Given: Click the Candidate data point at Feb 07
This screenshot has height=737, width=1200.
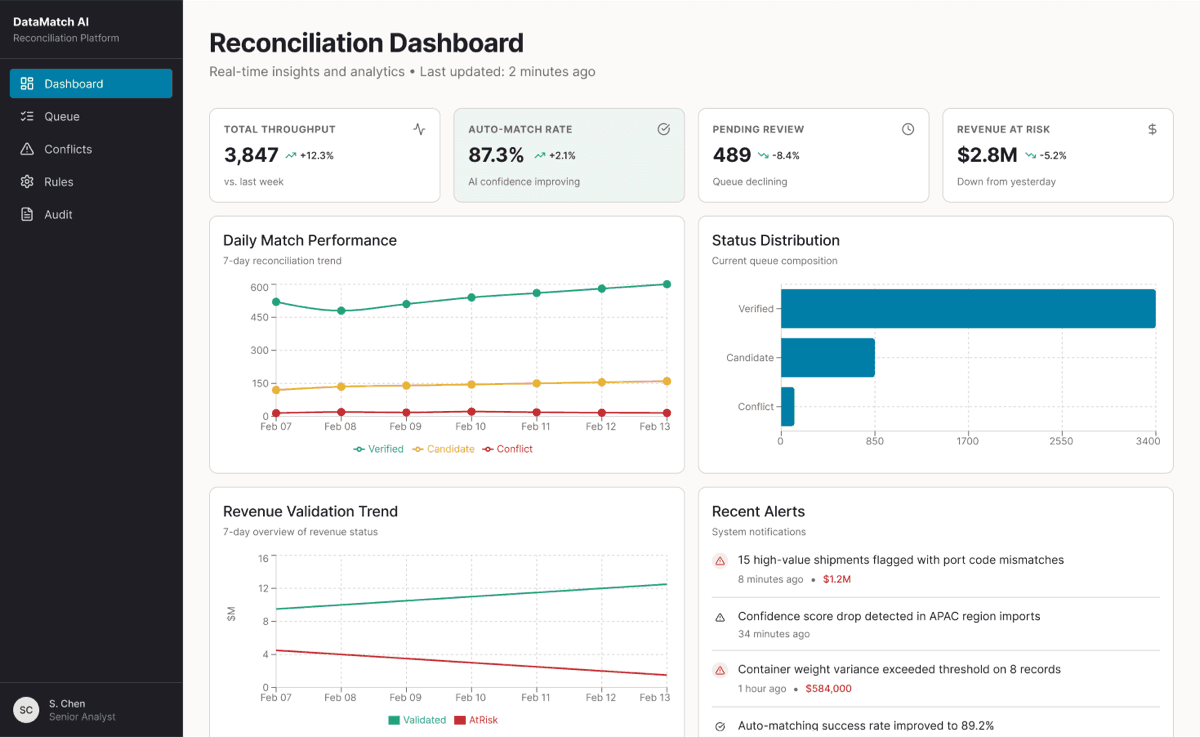Looking at the screenshot, I should pyautogui.click(x=276, y=390).
